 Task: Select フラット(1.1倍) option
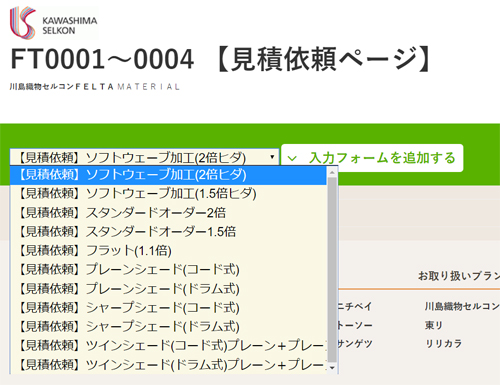point(168,250)
